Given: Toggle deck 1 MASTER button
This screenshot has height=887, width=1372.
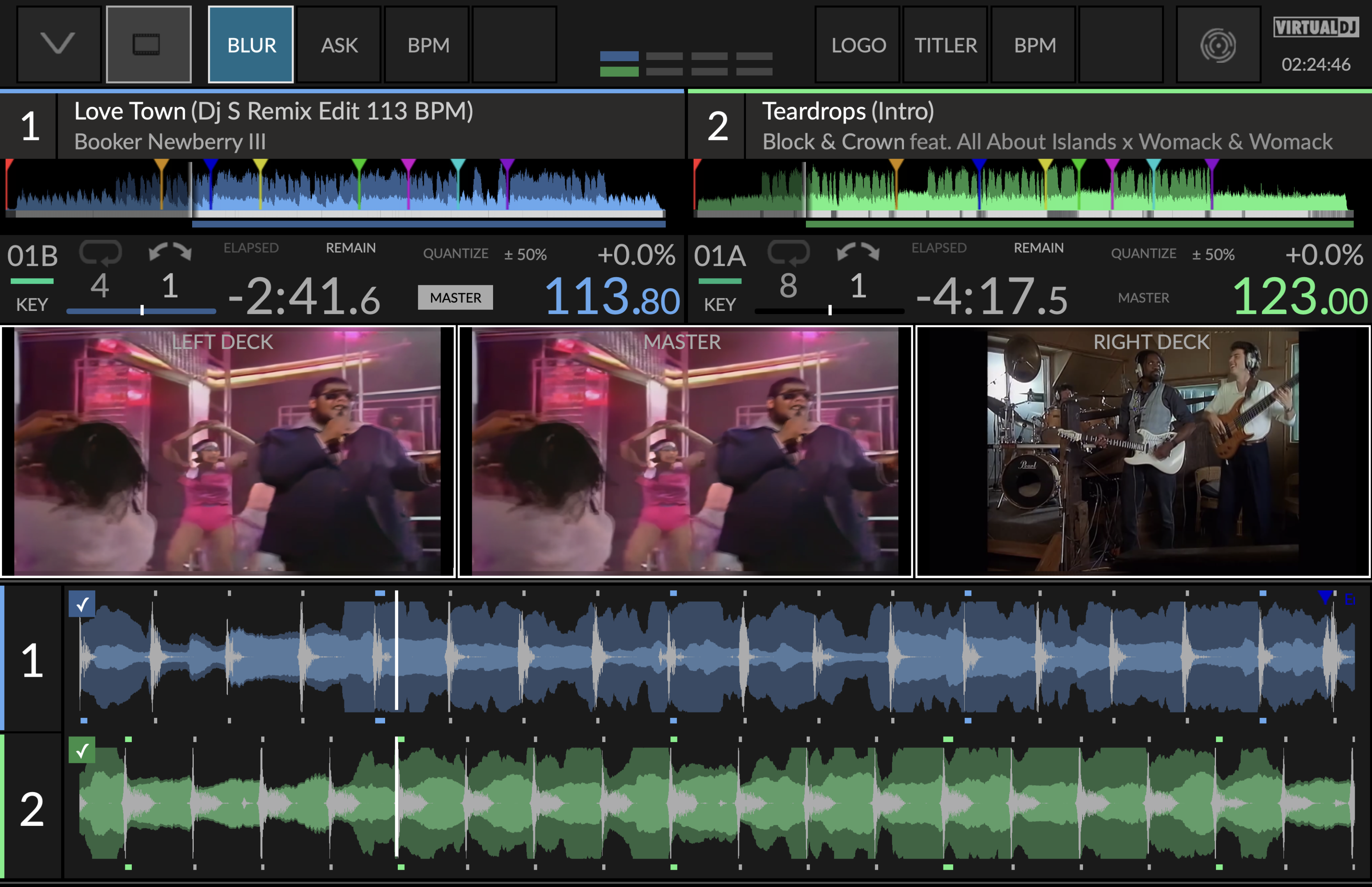Looking at the screenshot, I should tap(455, 297).
